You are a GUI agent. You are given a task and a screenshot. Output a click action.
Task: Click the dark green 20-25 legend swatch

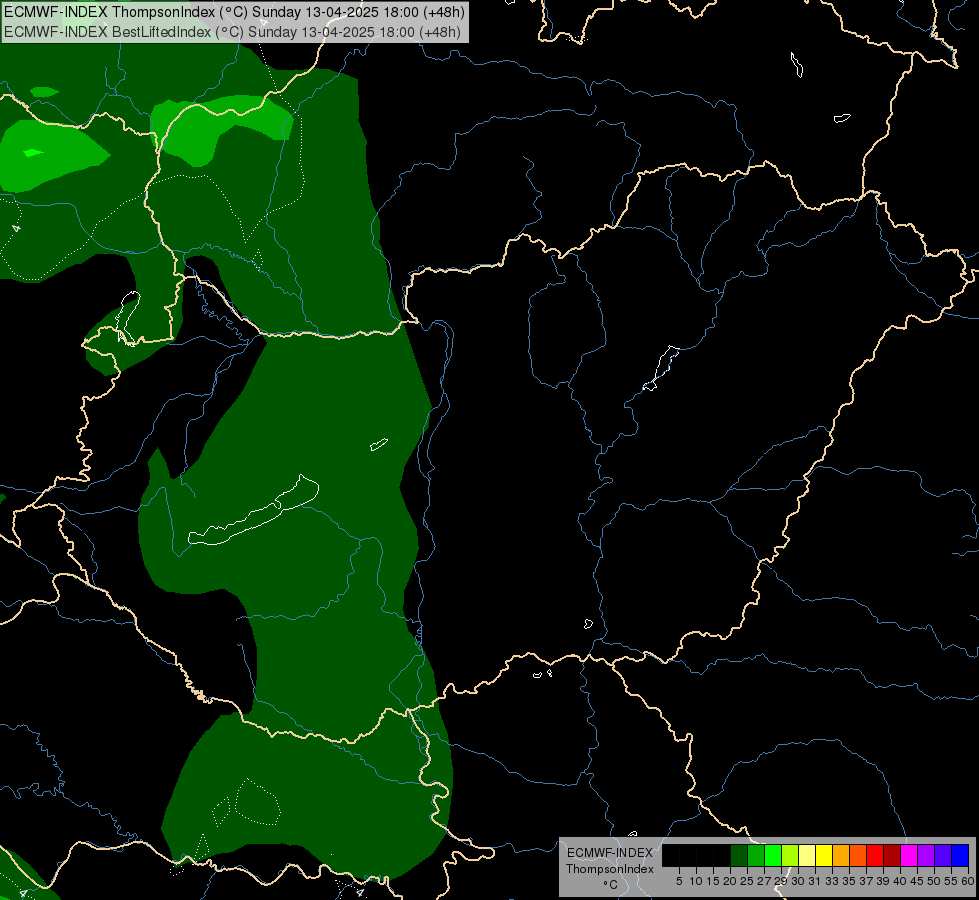739,855
